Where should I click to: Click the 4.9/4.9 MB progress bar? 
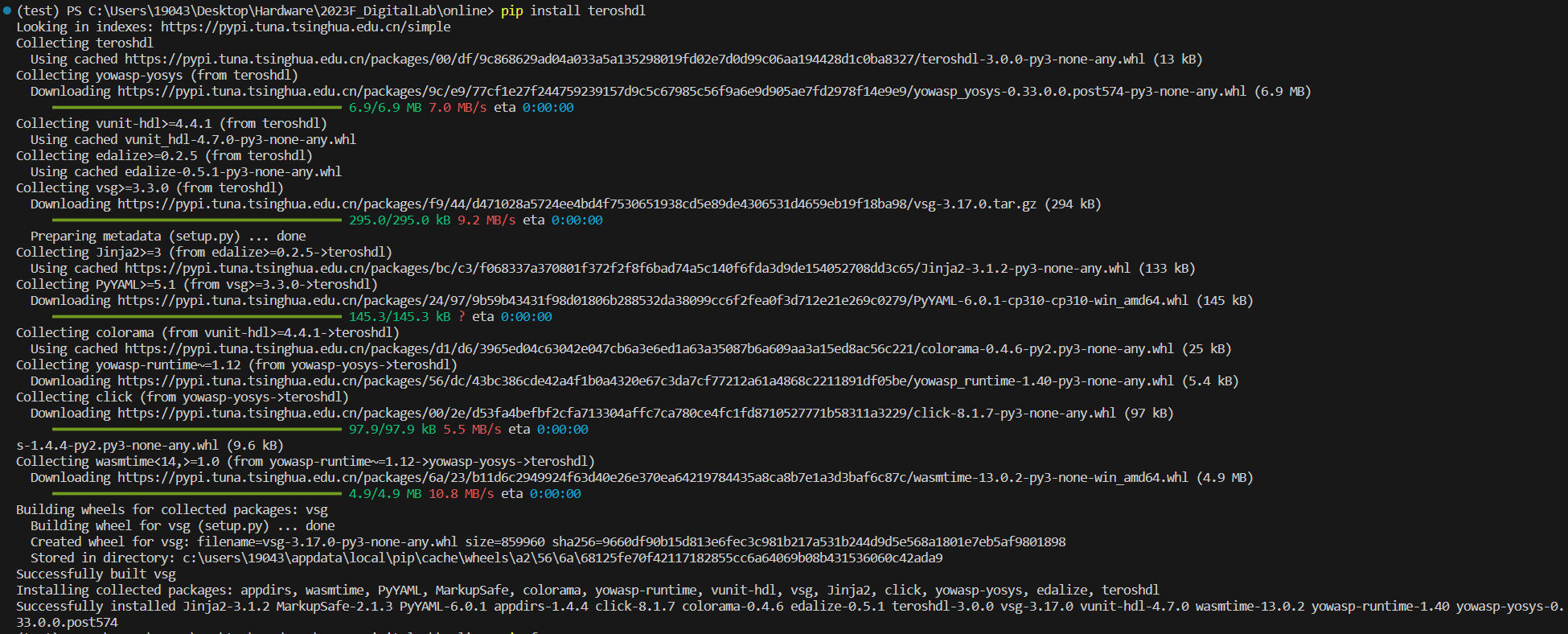pyautogui.click(x=197, y=493)
